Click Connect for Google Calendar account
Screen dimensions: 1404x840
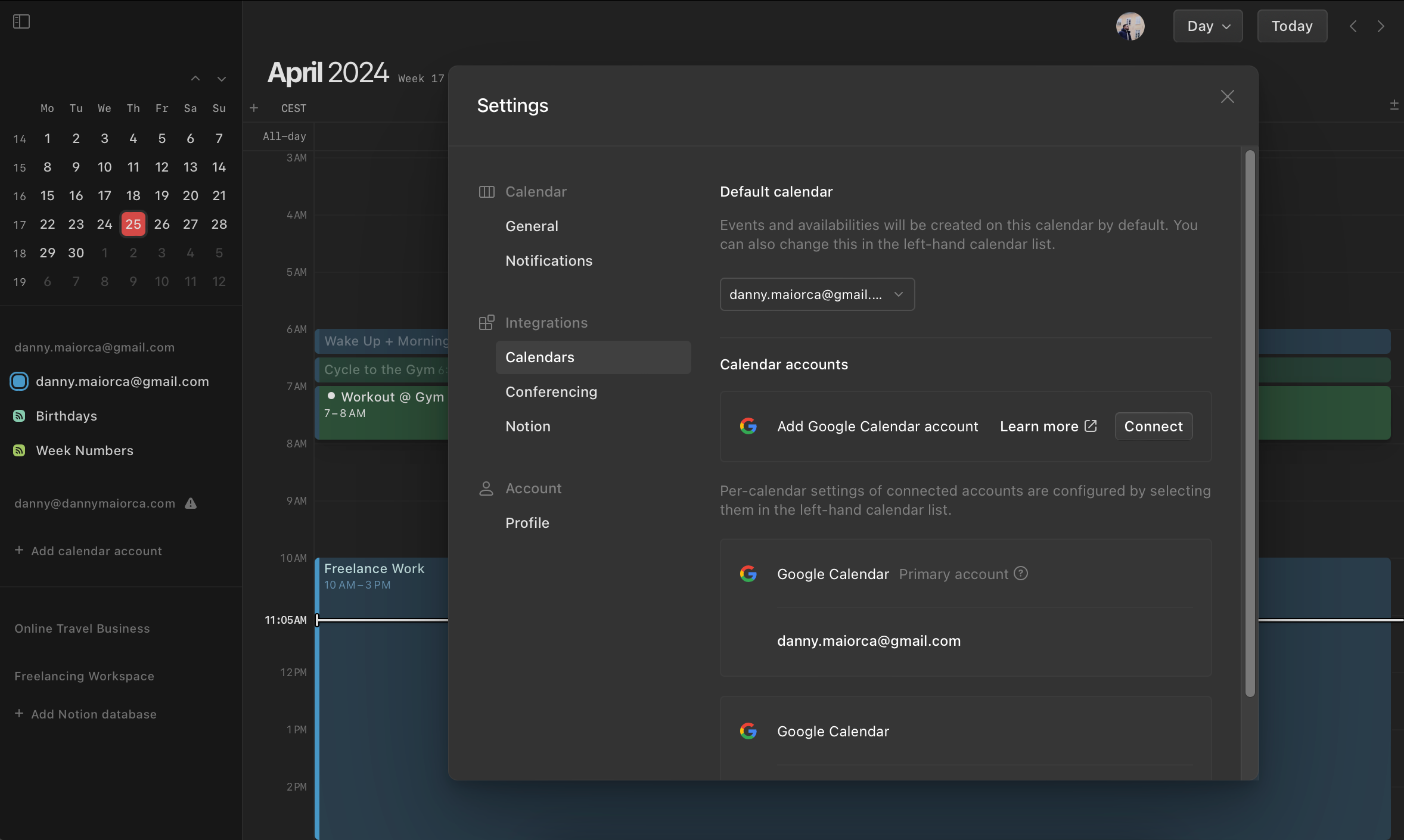[1153, 427]
